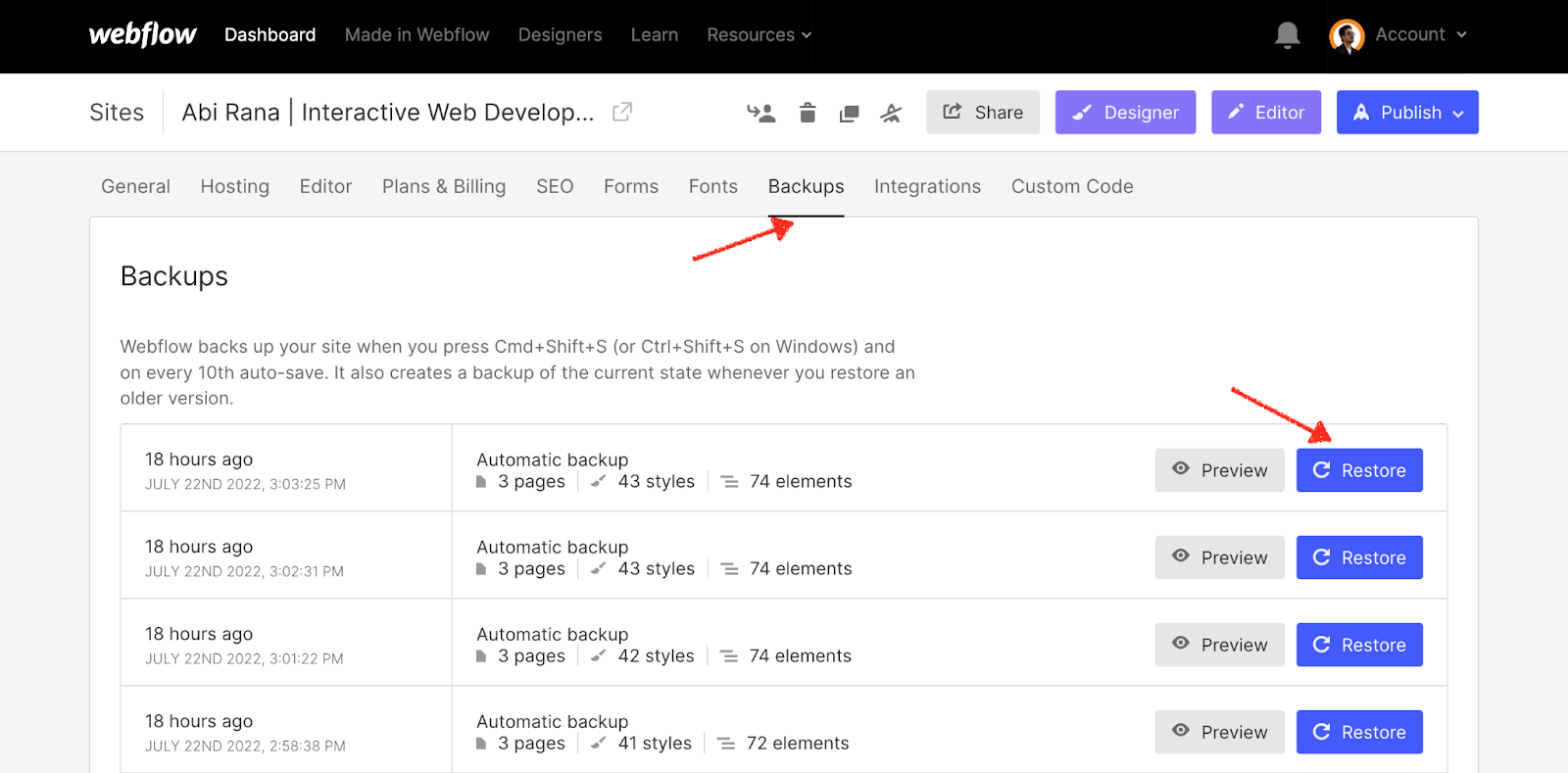This screenshot has width=1568, height=773.
Task: Click the delete site trash icon
Action: click(808, 113)
